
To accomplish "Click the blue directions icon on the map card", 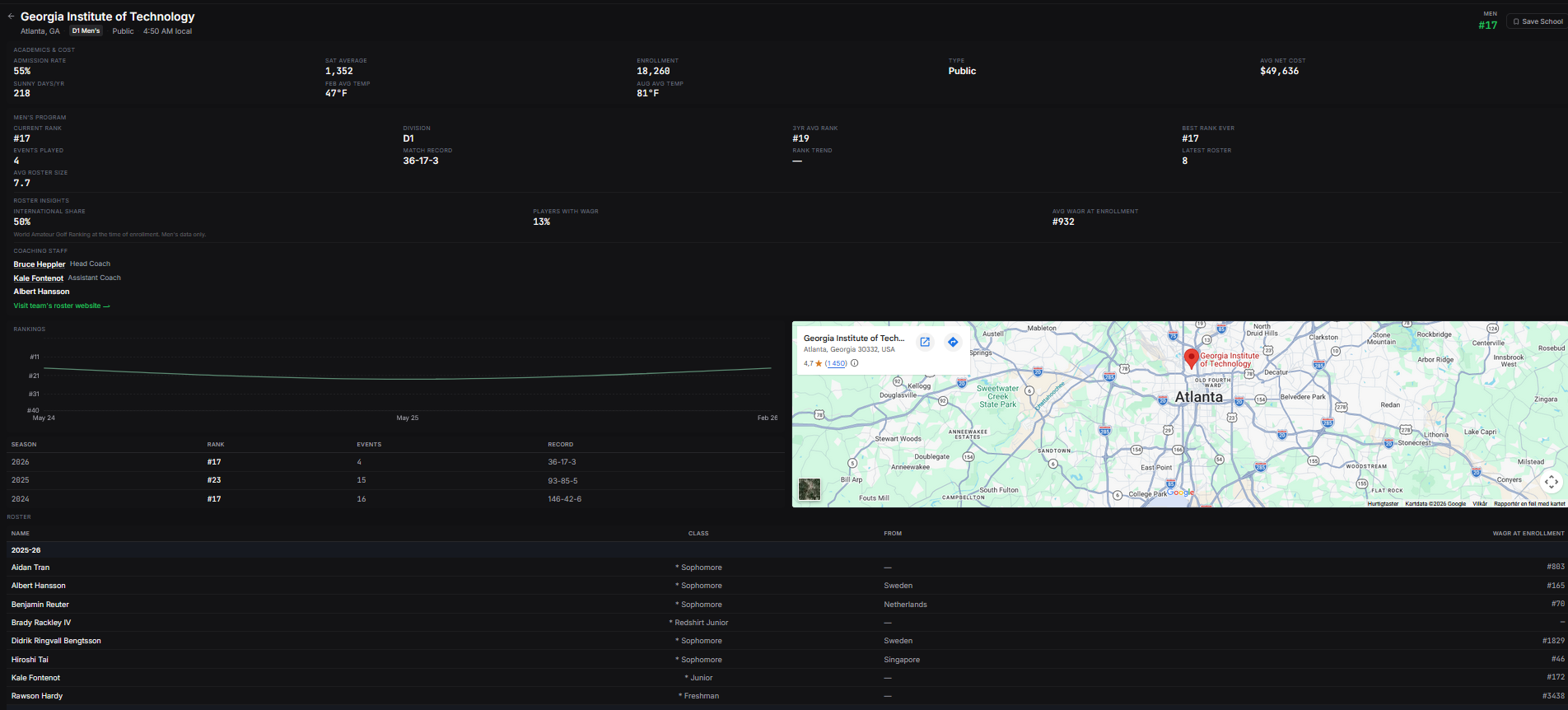I will (x=953, y=343).
